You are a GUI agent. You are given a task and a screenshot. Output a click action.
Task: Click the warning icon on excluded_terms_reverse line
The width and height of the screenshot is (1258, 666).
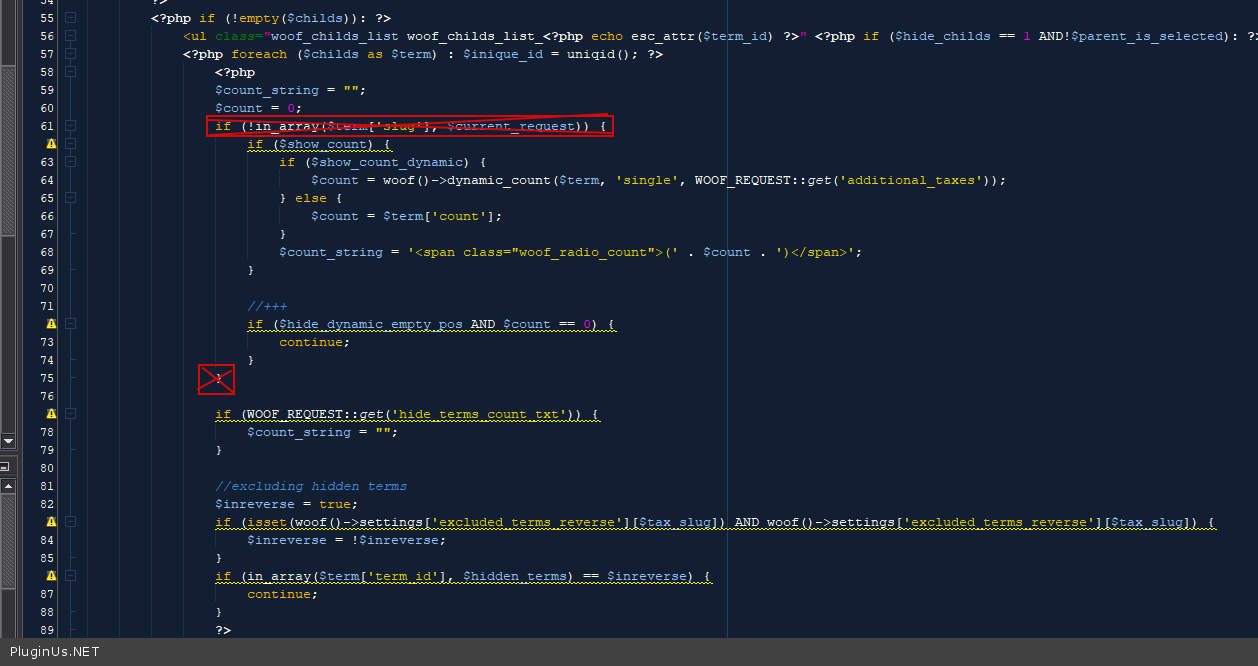(x=52, y=522)
